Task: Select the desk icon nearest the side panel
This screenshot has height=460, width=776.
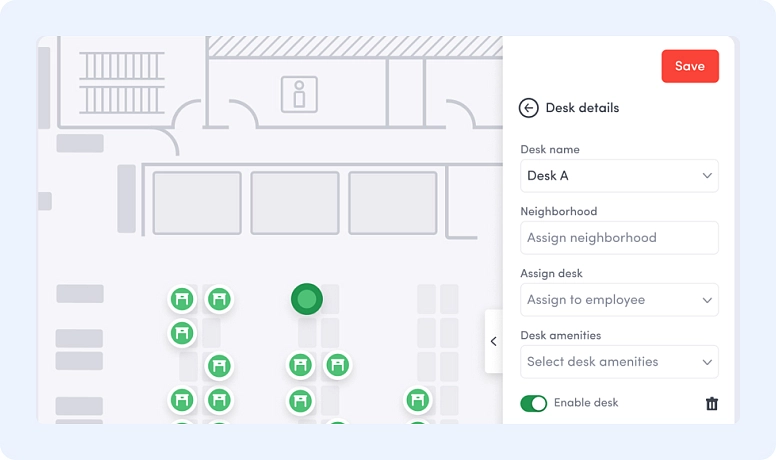Action: pos(418,401)
